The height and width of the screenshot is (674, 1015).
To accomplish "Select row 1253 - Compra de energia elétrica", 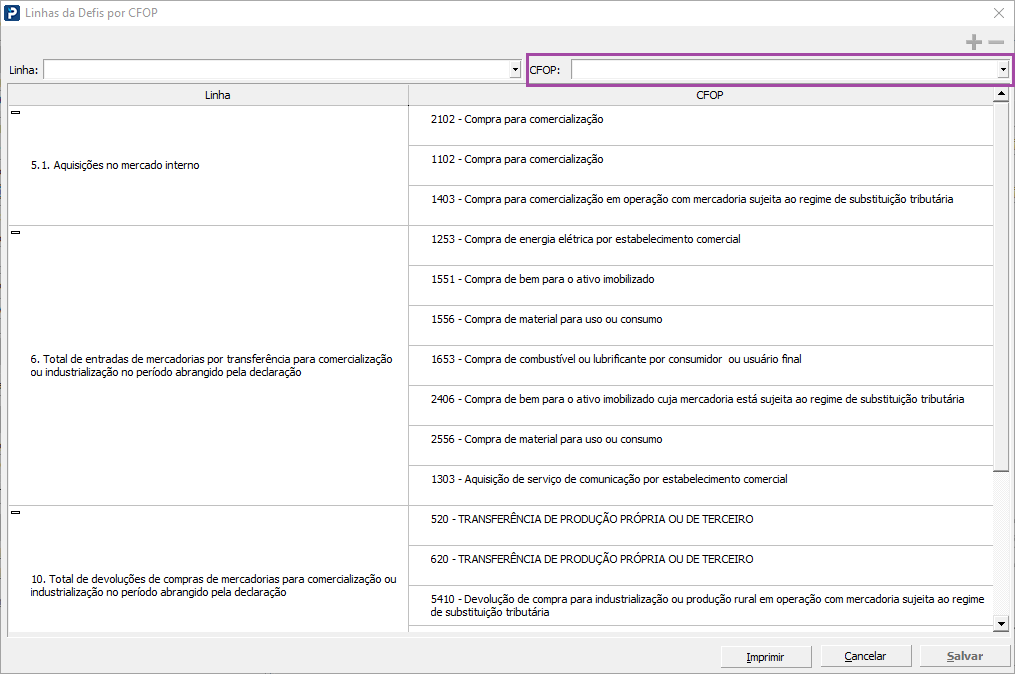I will point(700,240).
